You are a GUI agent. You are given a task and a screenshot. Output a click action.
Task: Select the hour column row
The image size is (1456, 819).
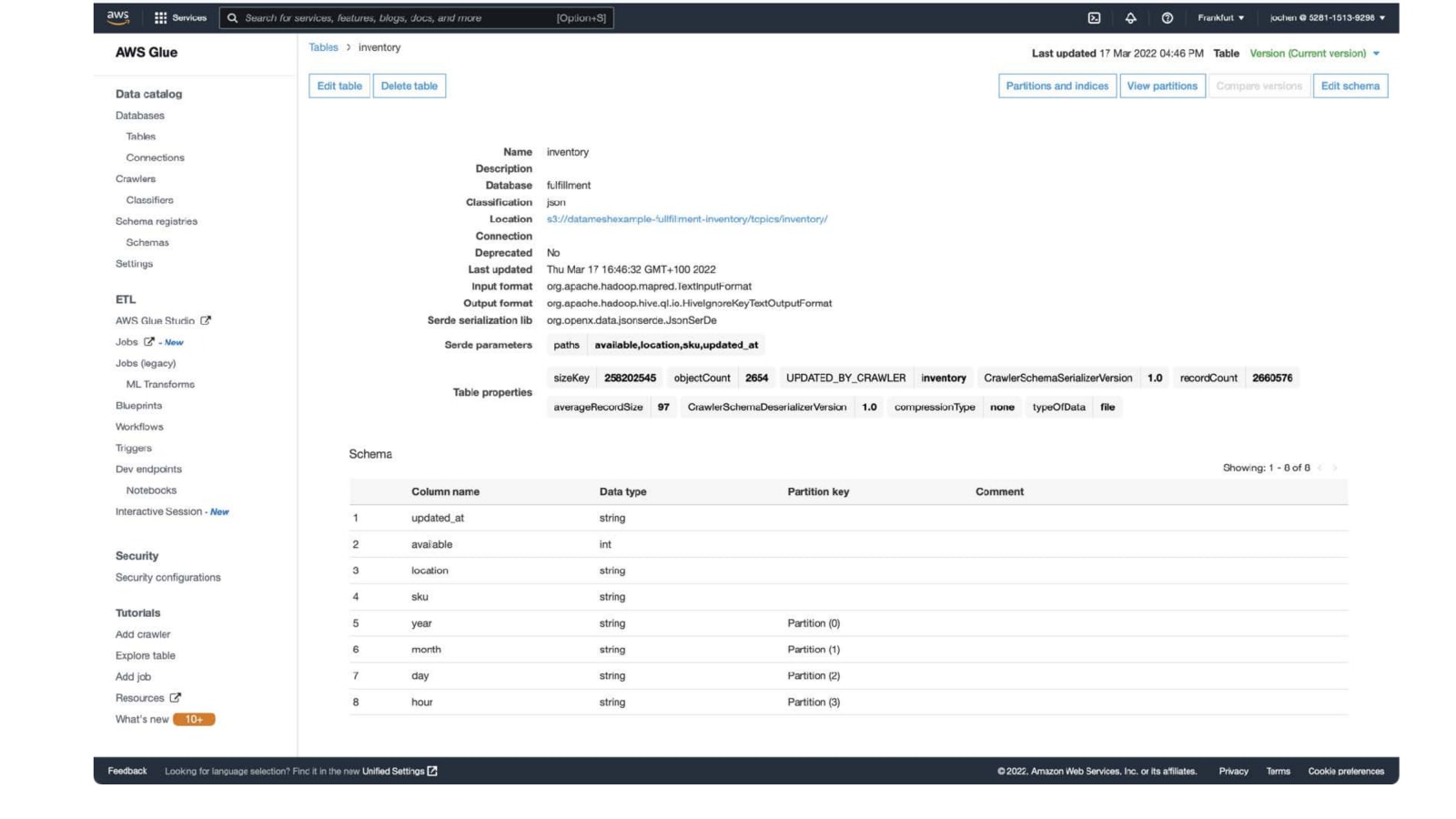[848, 703]
